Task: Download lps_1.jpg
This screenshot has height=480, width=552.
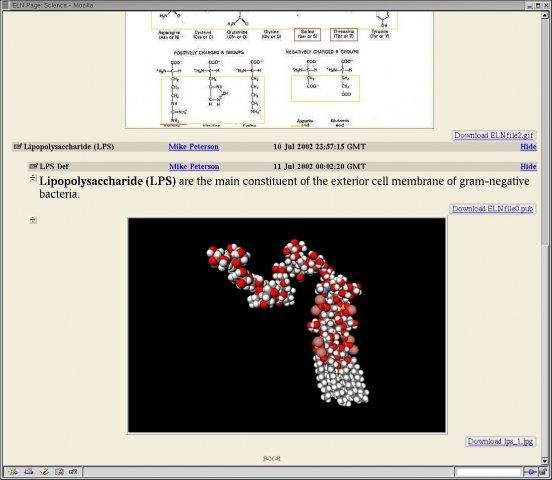Action: tap(500, 441)
